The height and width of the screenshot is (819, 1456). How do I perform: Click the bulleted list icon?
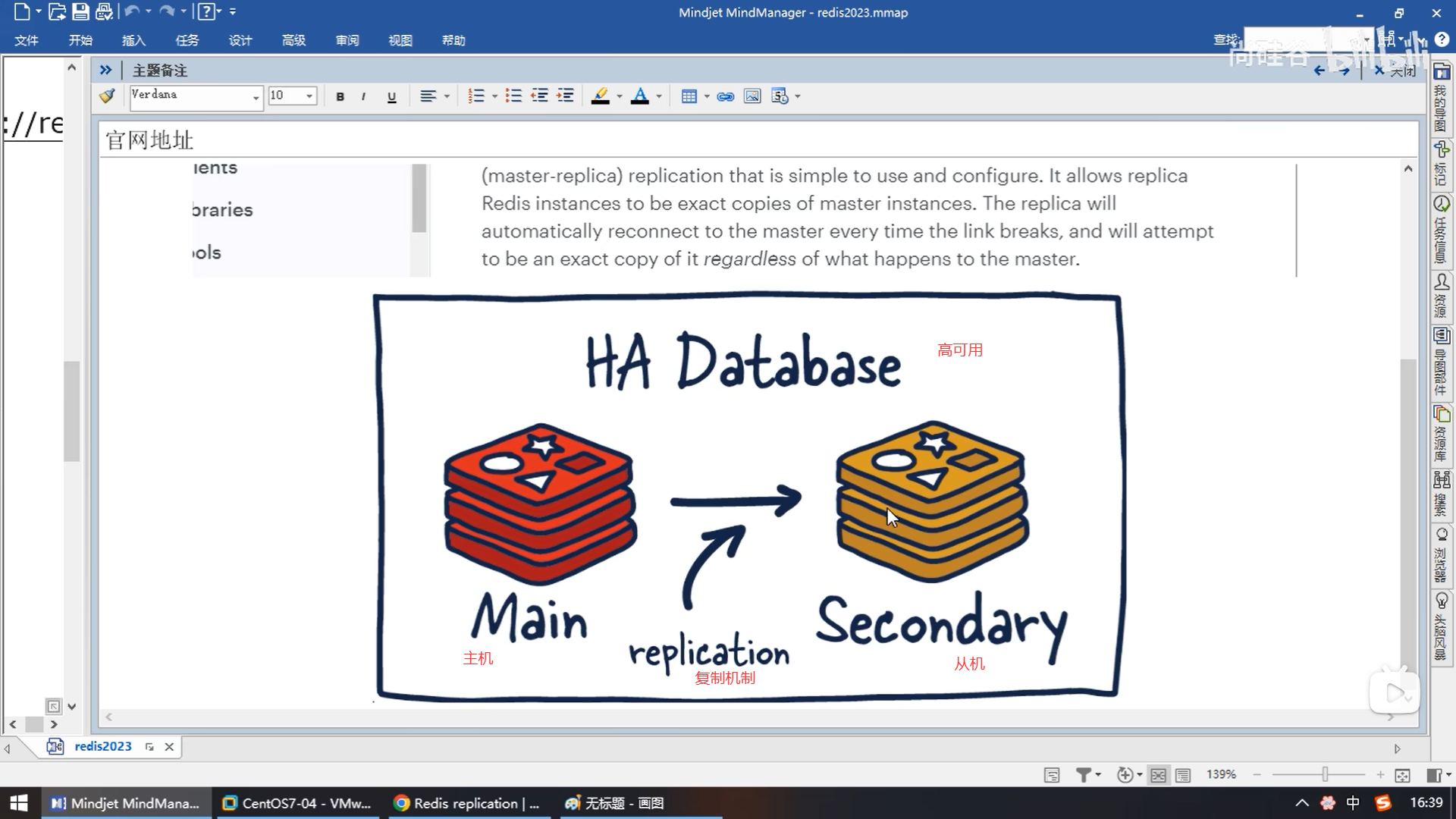[x=513, y=96]
